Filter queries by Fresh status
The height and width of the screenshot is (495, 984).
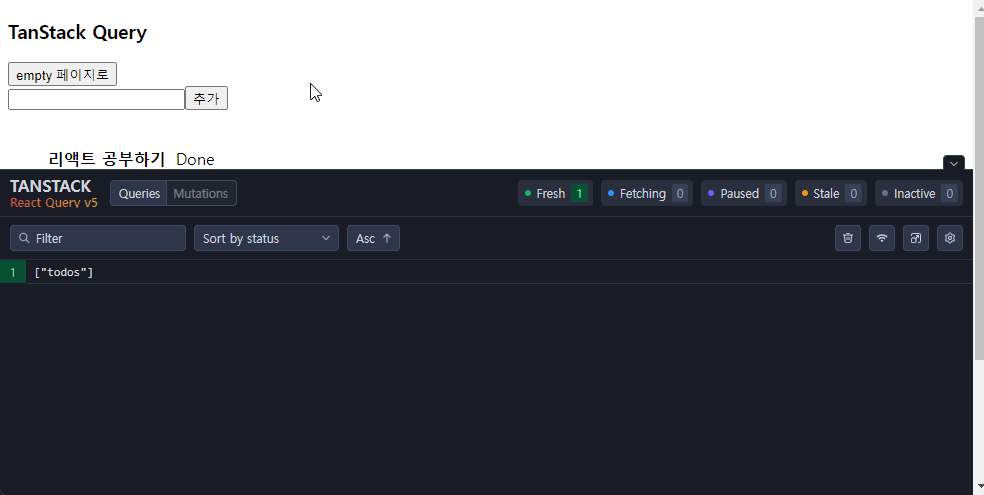(555, 193)
